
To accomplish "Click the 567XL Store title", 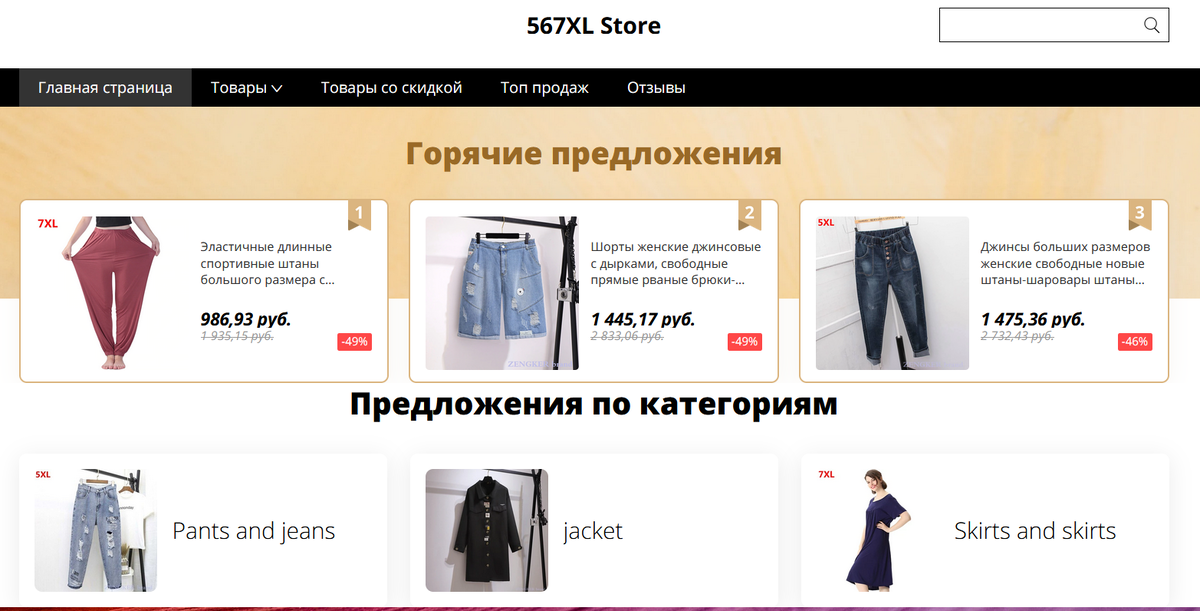I will click(x=594, y=26).
